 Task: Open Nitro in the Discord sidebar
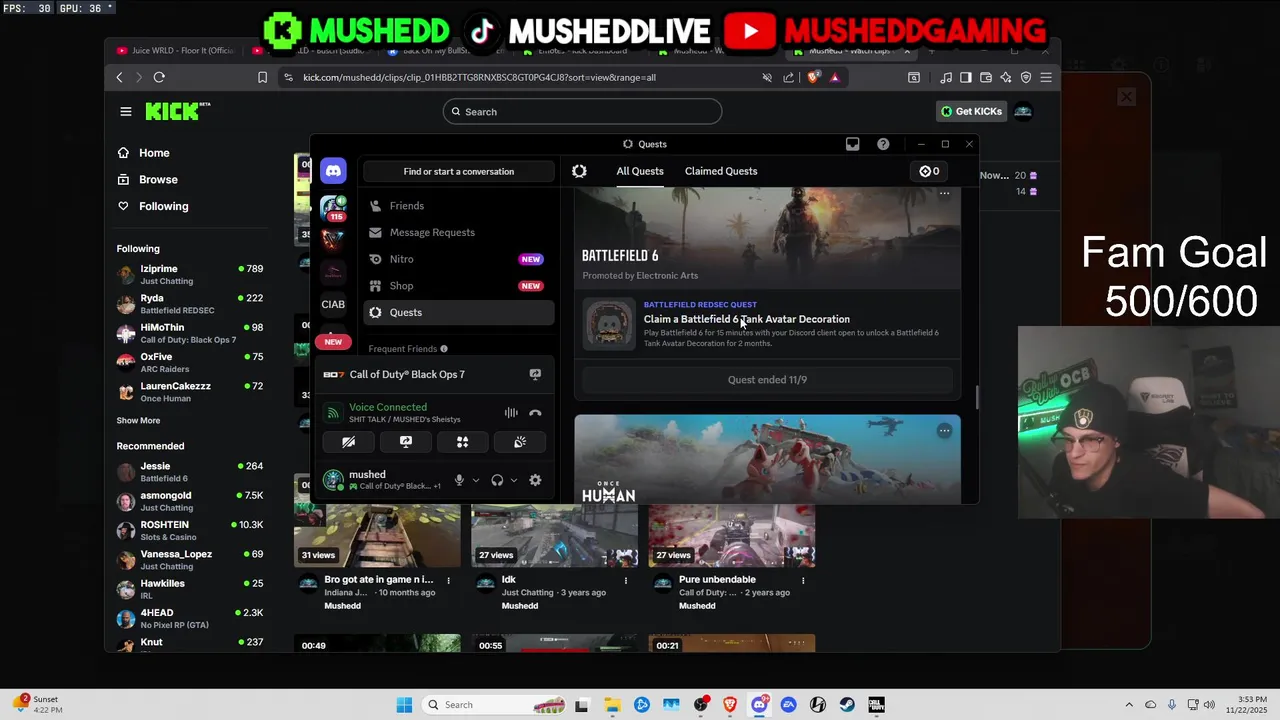(459, 259)
